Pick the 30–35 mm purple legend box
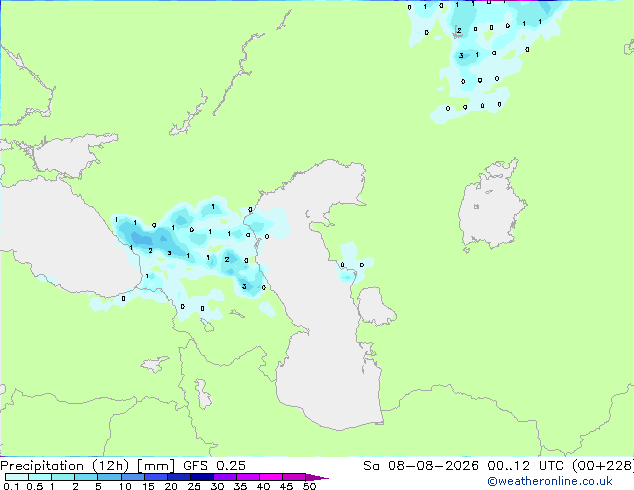This screenshot has width=634, height=490. pyautogui.click(x=224, y=477)
